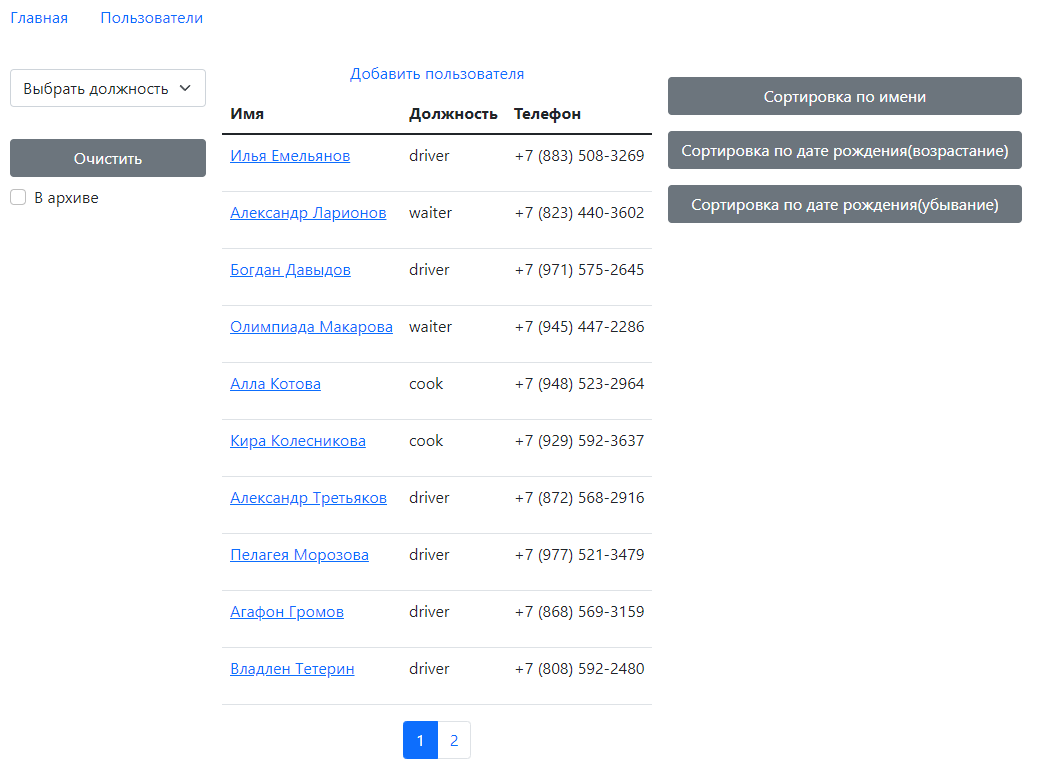Click phone +7 (971) 575-2645
The width and height of the screenshot is (1037, 767).
(x=579, y=270)
